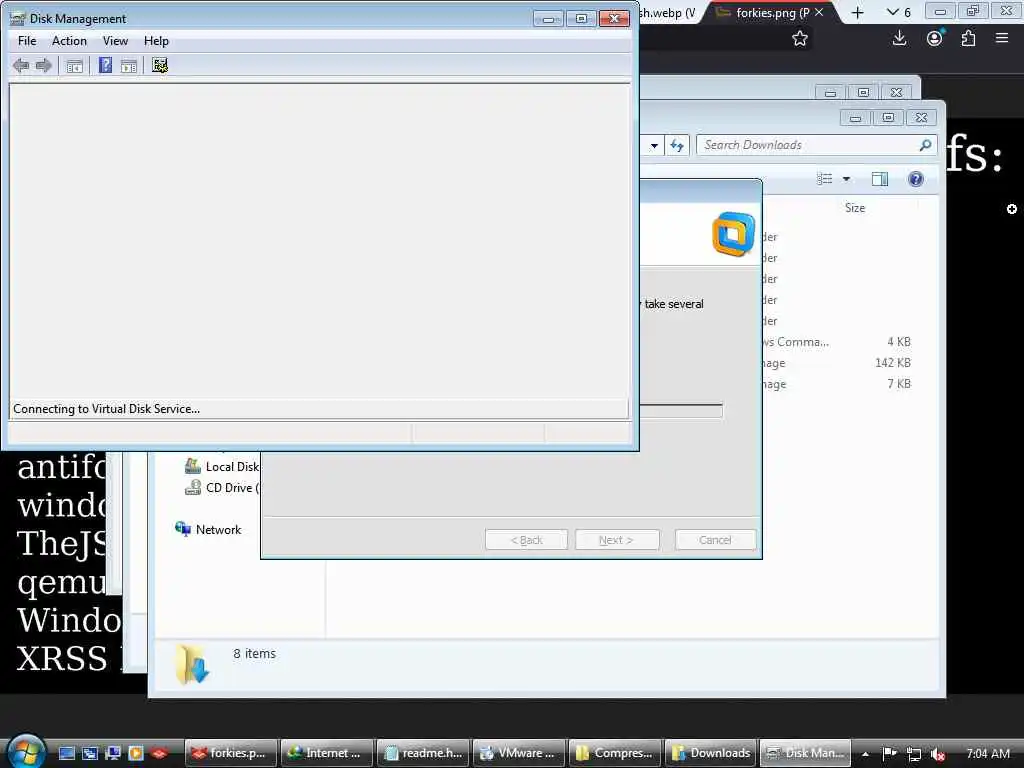
Task: Click the 142 KB file size cell
Action: coord(893,362)
